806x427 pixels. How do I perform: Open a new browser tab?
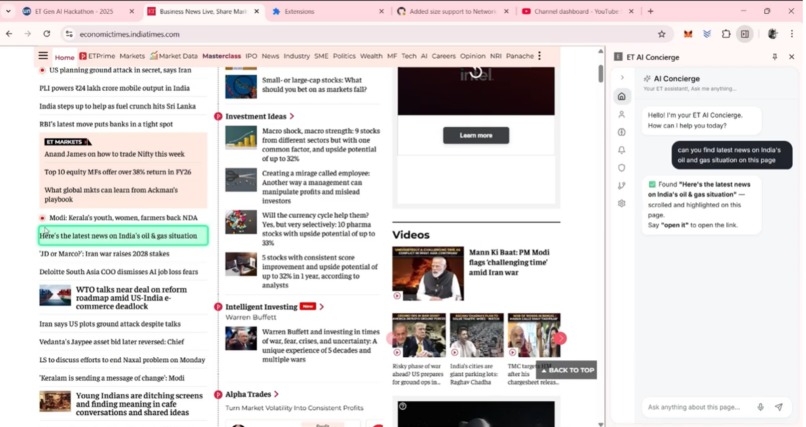click(650, 11)
